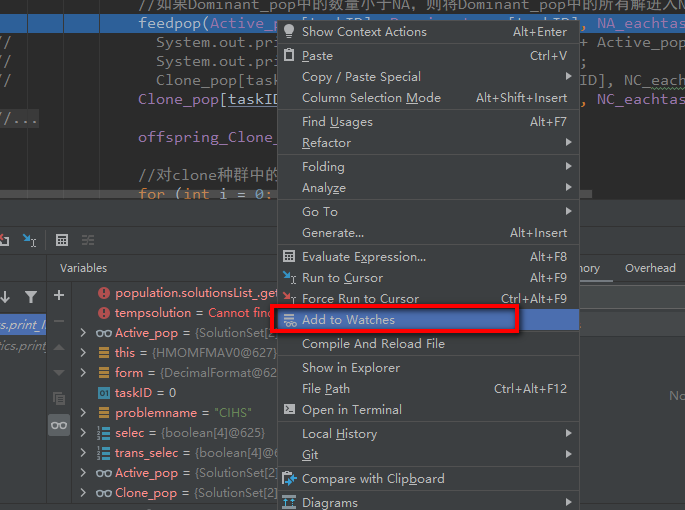Switch to the Overhead tab
The width and height of the screenshot is (685, 510).
point(650,268)
